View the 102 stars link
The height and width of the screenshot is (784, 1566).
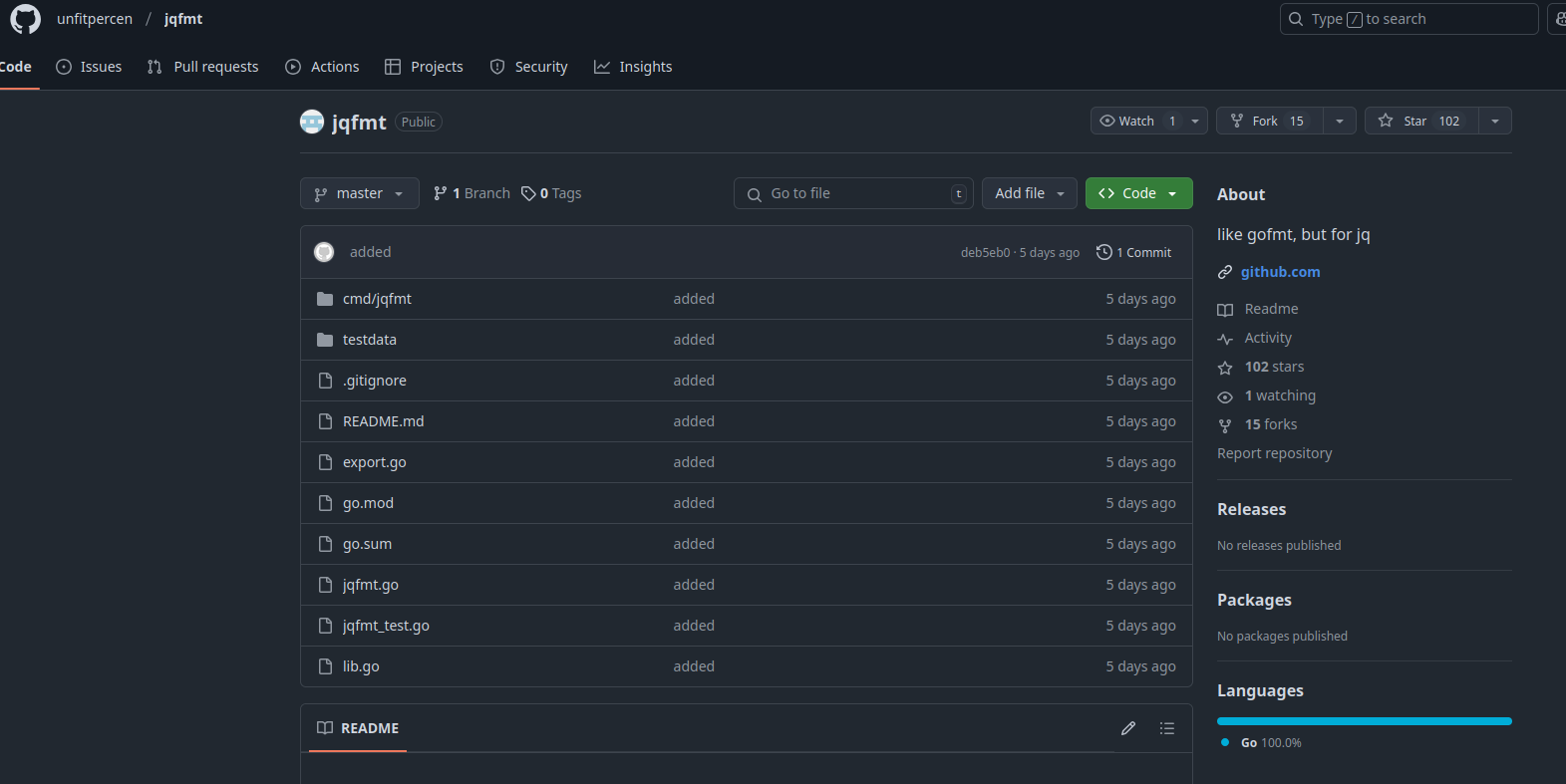1261,367
